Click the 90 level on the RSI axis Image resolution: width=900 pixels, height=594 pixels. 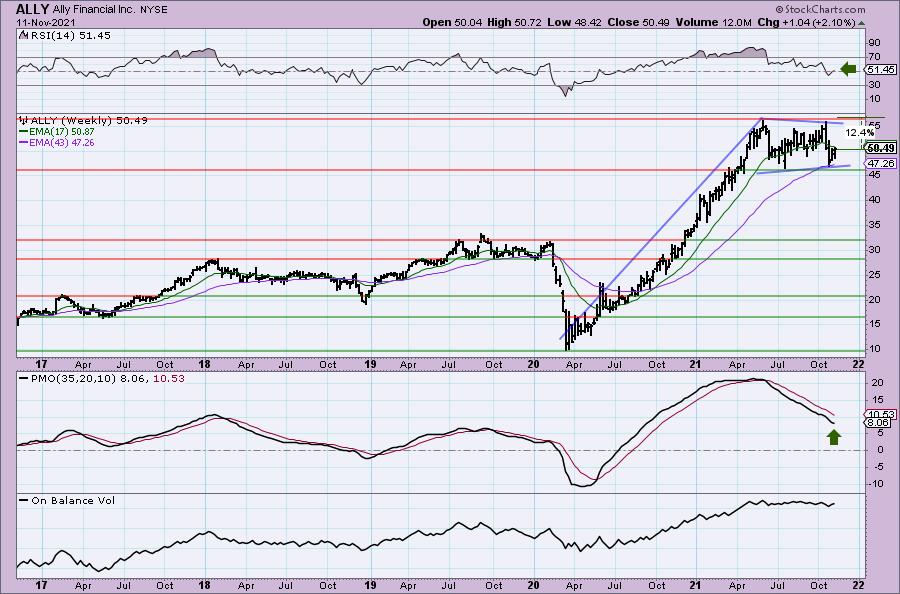pyautogui.click(x=874, y=42)
